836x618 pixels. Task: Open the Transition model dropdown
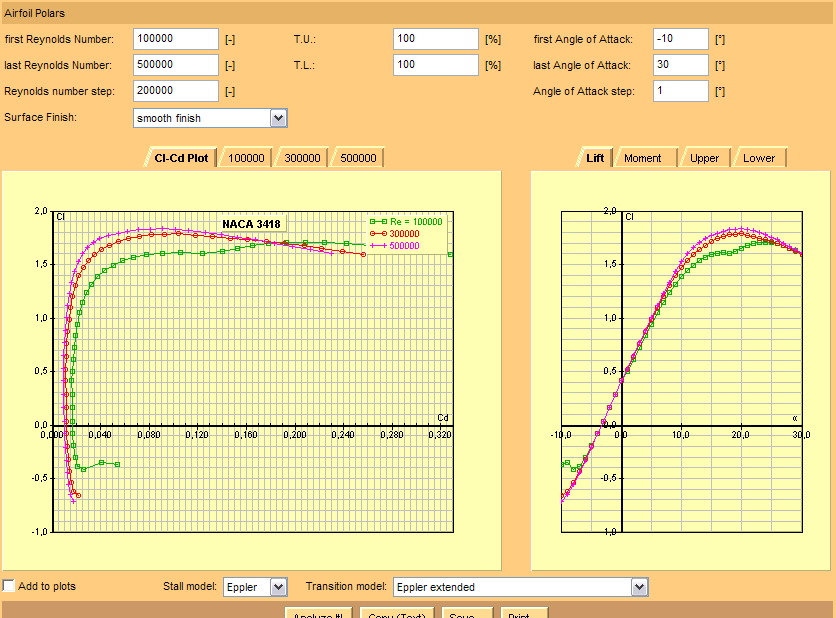pyautogui.click(x=639, y=587)
